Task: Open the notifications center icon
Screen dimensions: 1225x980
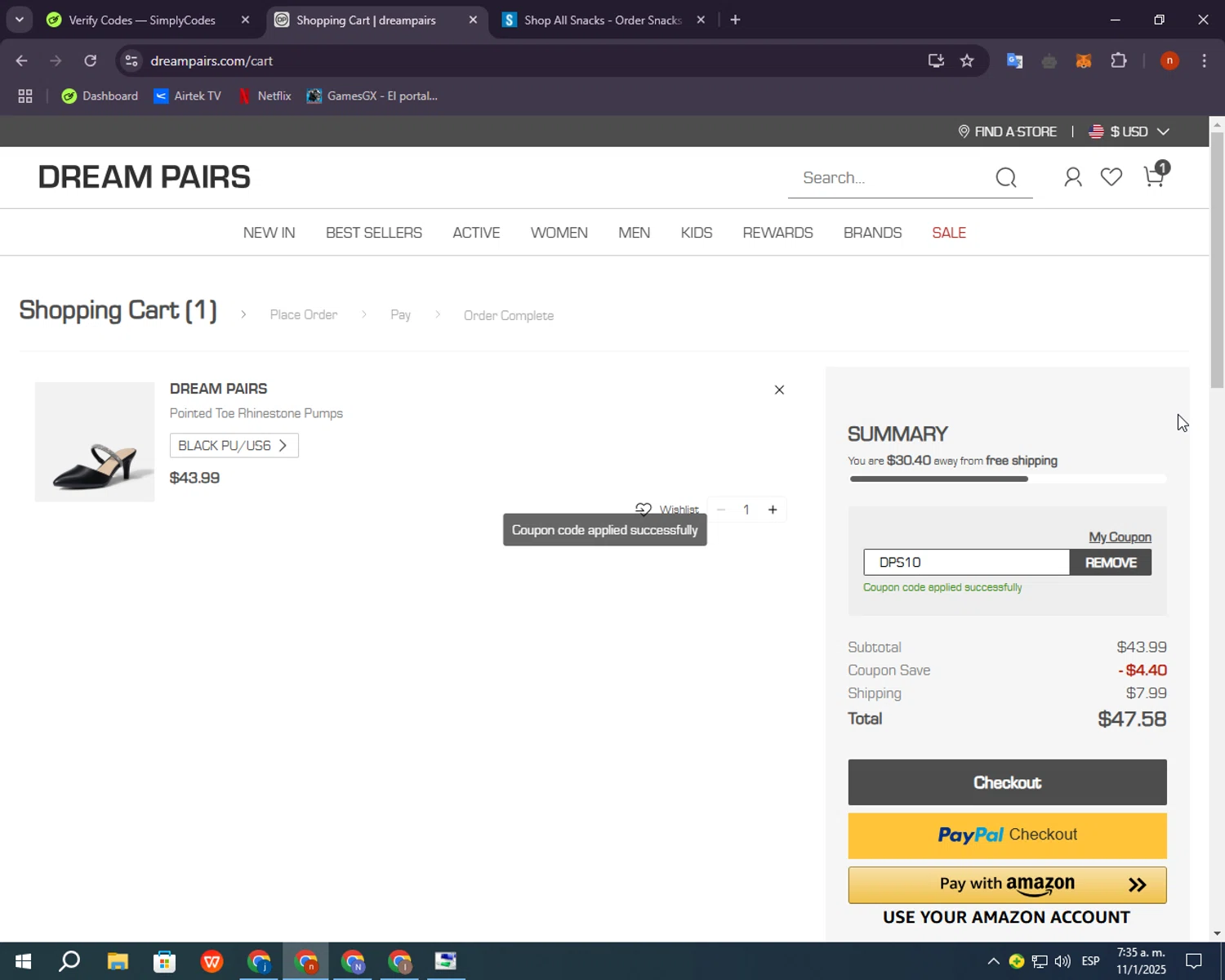Action: [x=1194, y=961]
